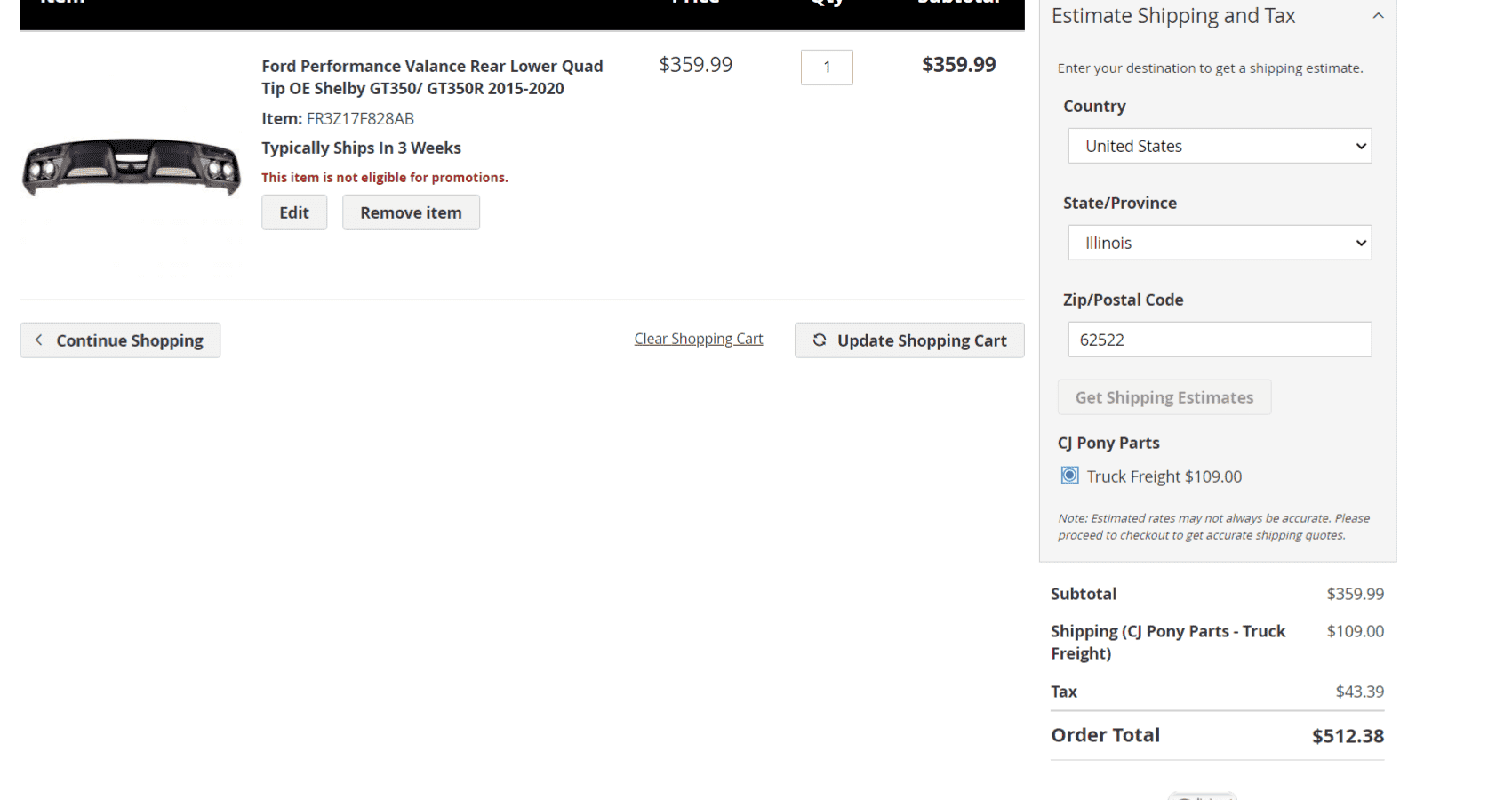This screenshot has width=1512, height=800.
Task: Click Get Shipping Estimates button
Action: 1164,397
